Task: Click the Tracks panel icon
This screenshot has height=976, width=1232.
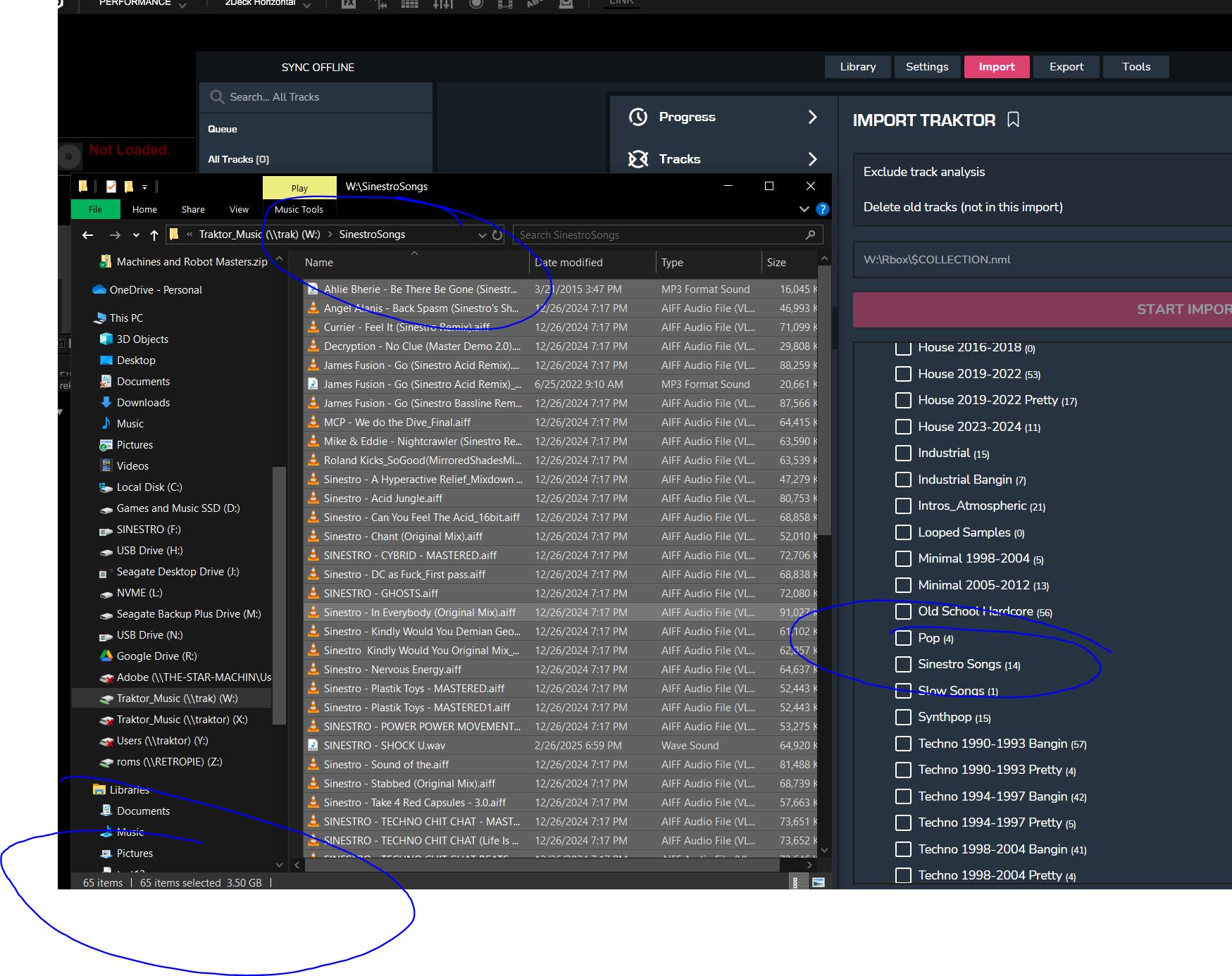Action: pyautogui.click(x=638, y=159)
